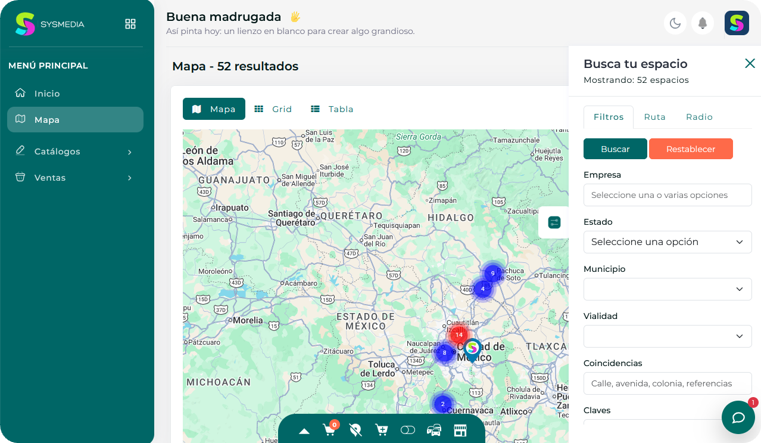This screenshot has height=443, width=761.
Task: Toggle dark mode with the moon icon
Action: tap(675, 23)
